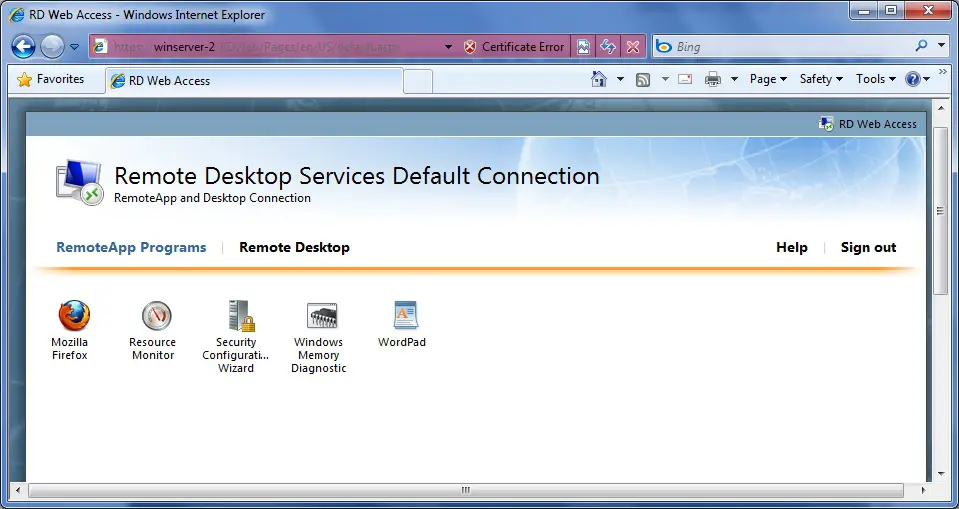
Task: Start Security Configuration Wizard
Action: [236, 317]
